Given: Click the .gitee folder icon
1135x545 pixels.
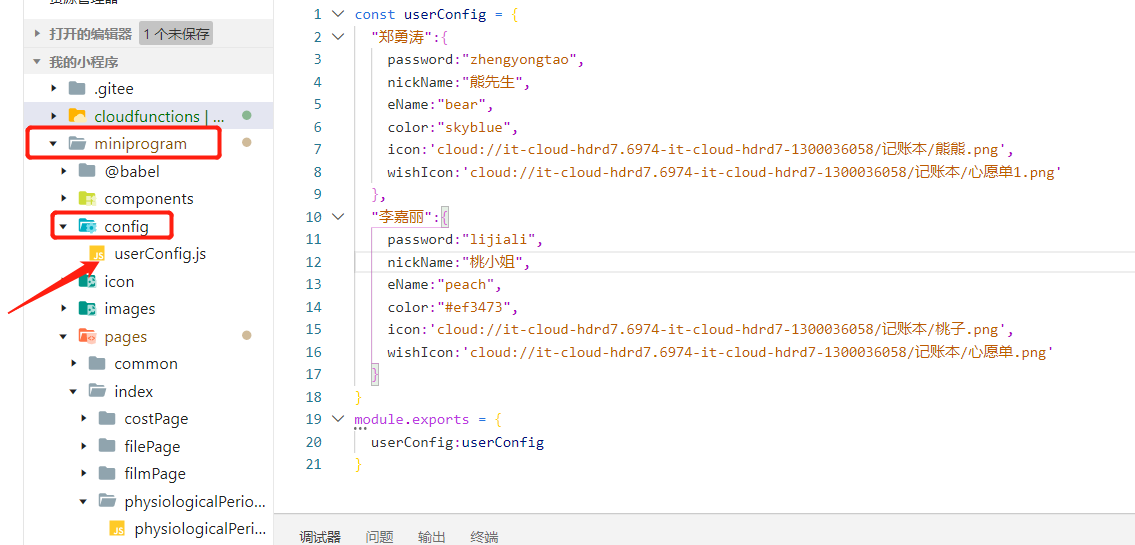Looking at the screenshot, I should point(76,89).
